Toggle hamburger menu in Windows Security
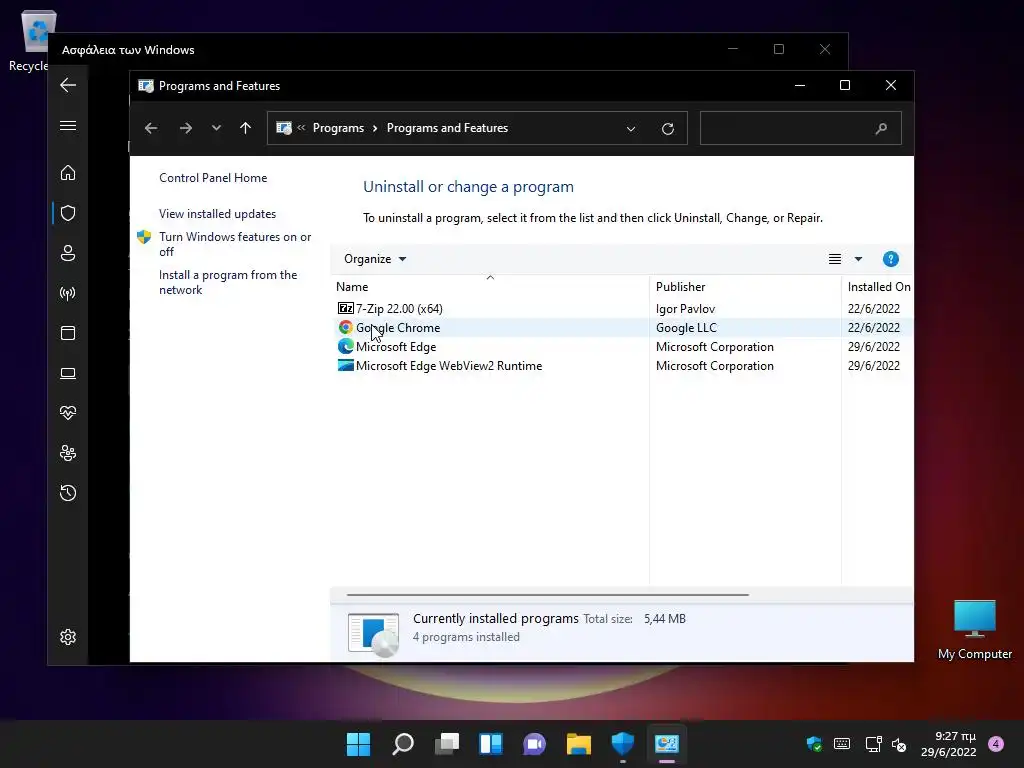Screen dimensions: 1024x768 68,125
